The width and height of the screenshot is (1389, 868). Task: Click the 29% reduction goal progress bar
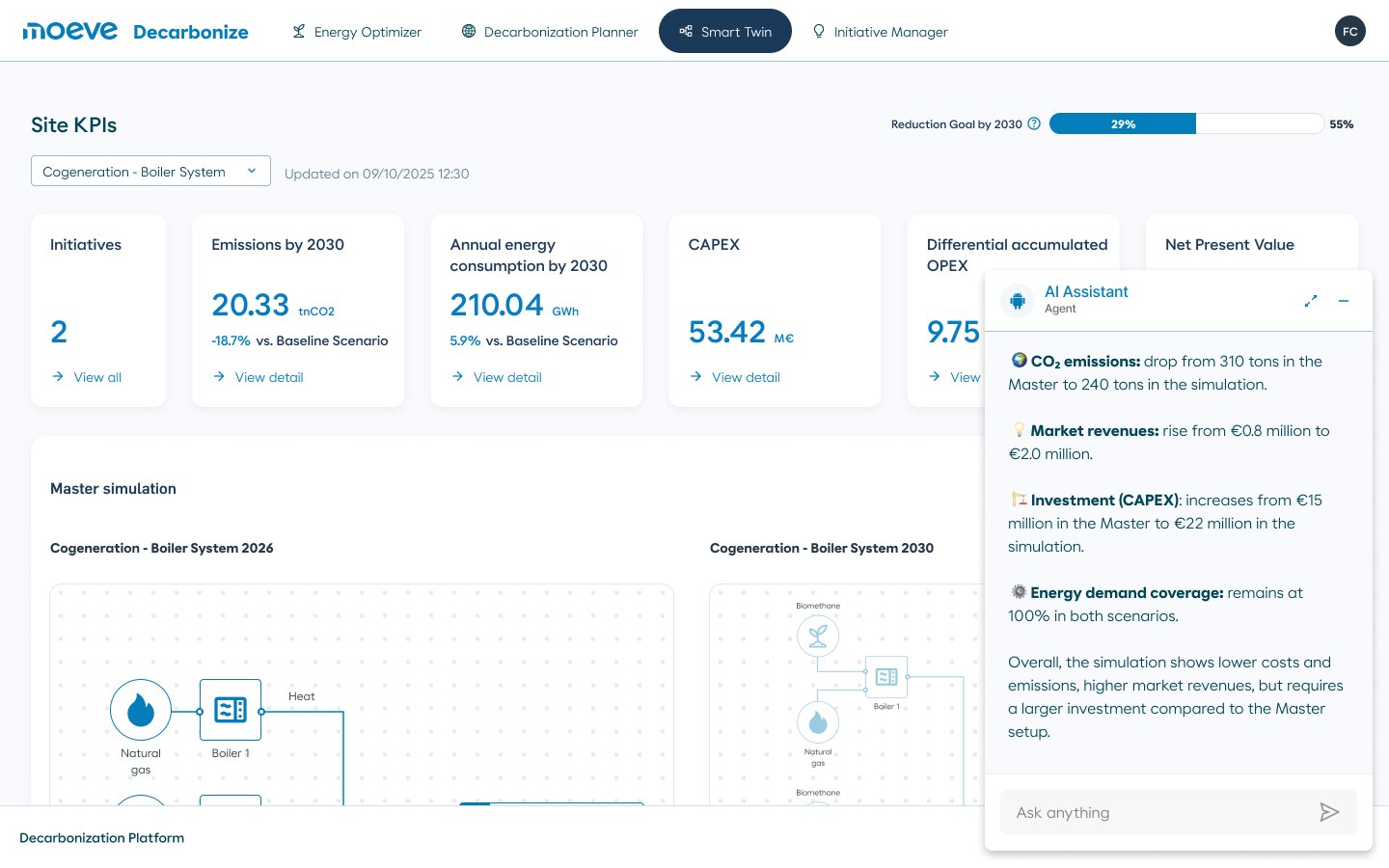coord(1123,123)
